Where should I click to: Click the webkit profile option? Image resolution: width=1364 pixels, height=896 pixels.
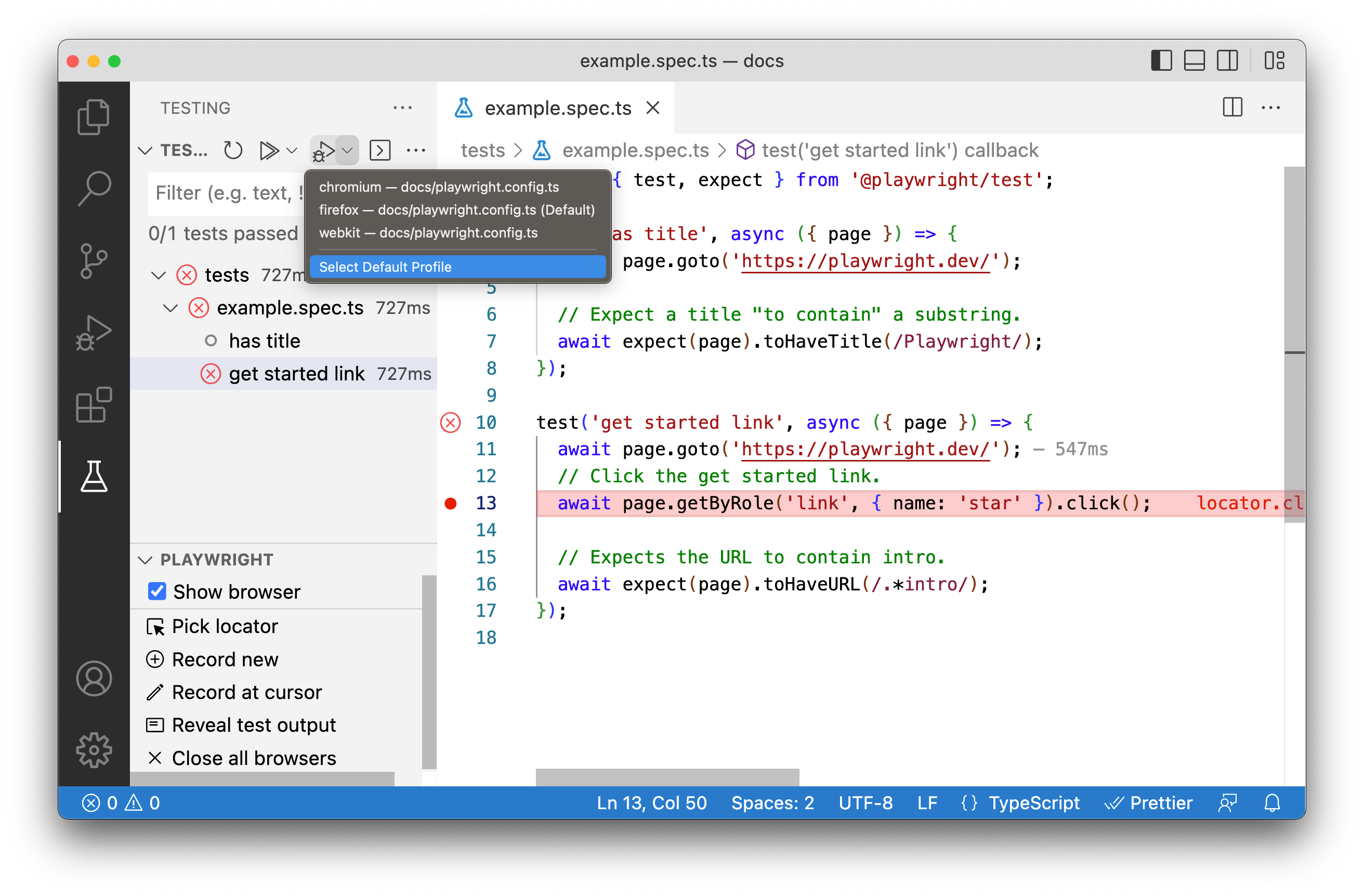(x=428, y=233)
